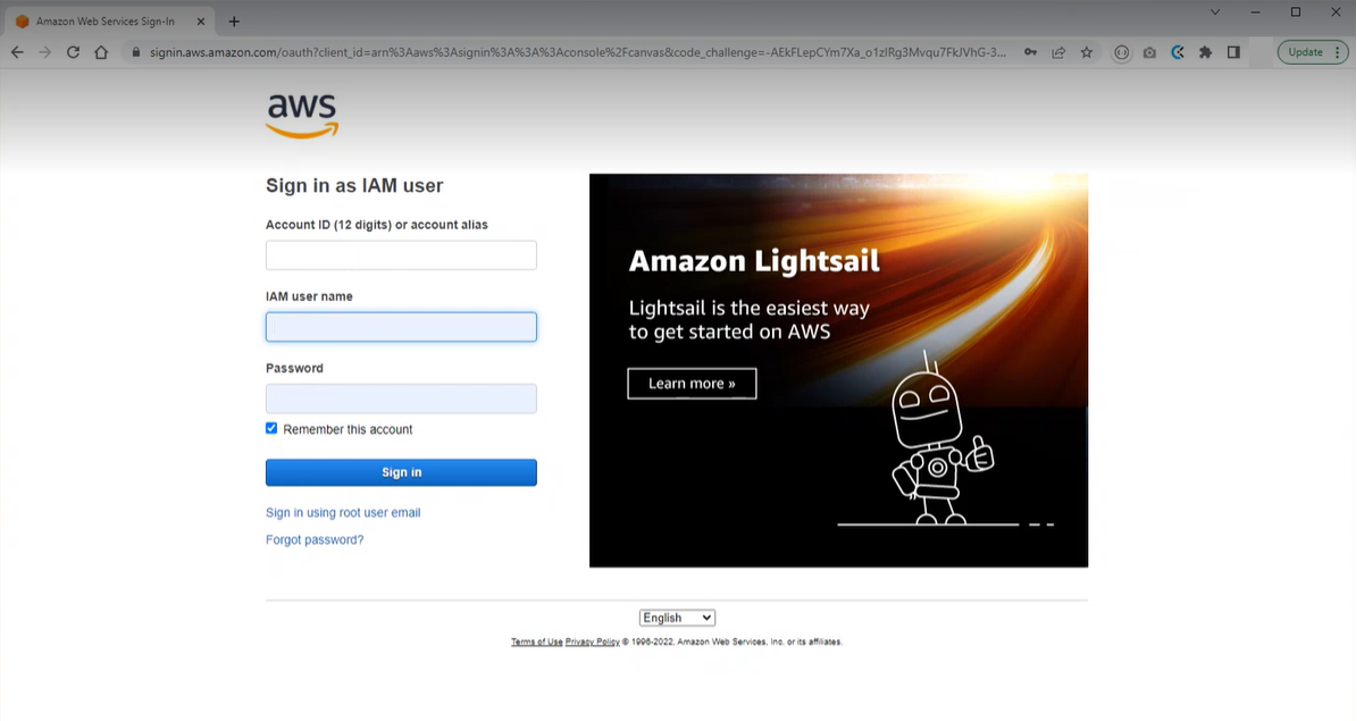Image resolution: width=1357 pixels, height=721 pixels.
Task: Open a new browser tab
Action: [234, 21]
